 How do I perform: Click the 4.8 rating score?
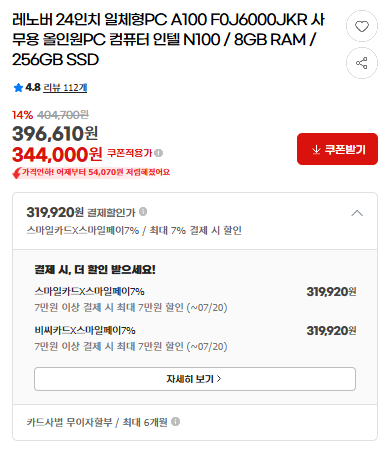pos(33,87)
